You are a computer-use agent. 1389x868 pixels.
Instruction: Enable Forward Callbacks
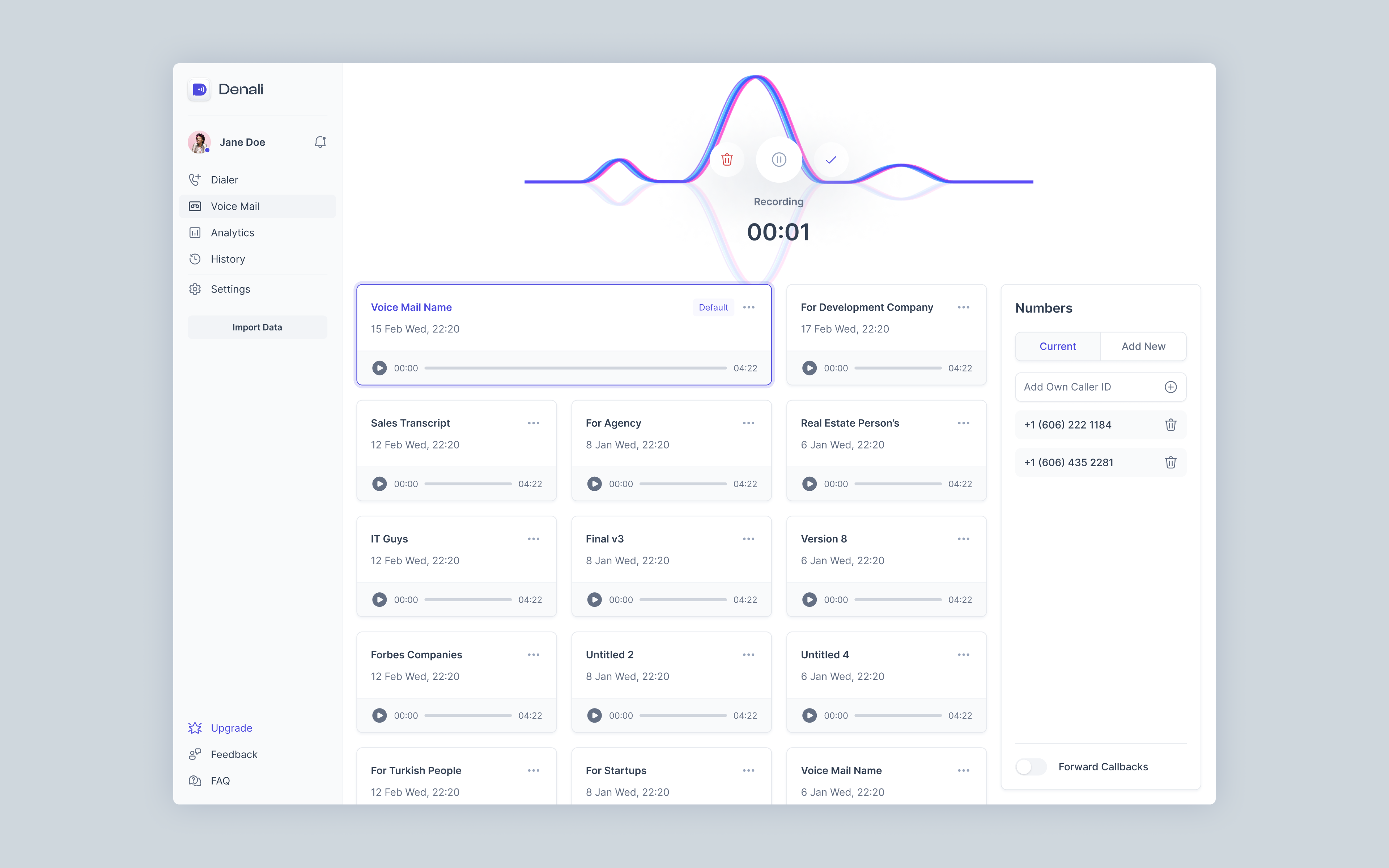click(1030, 766)
